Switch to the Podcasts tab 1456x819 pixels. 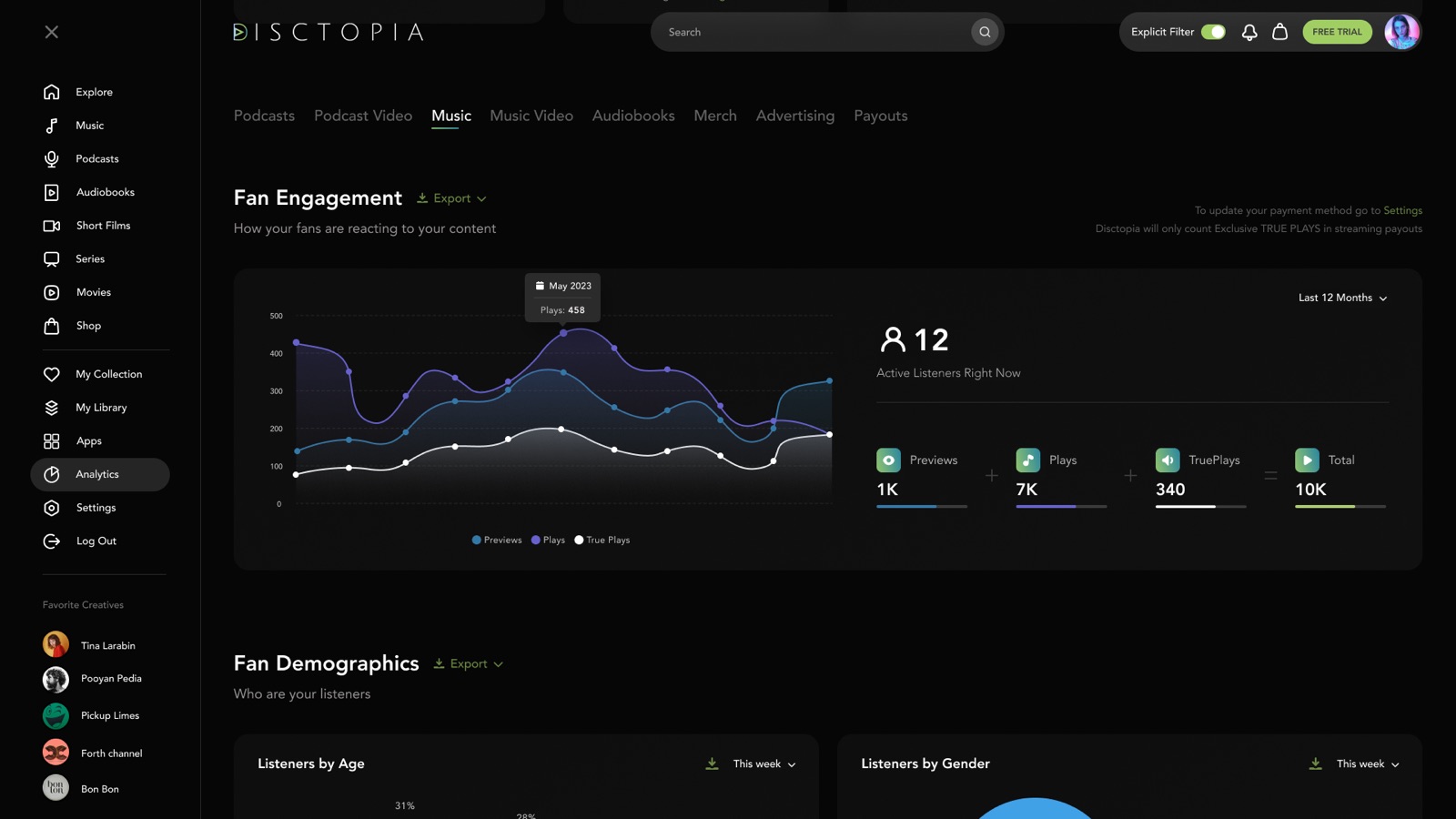coord(264,116)
